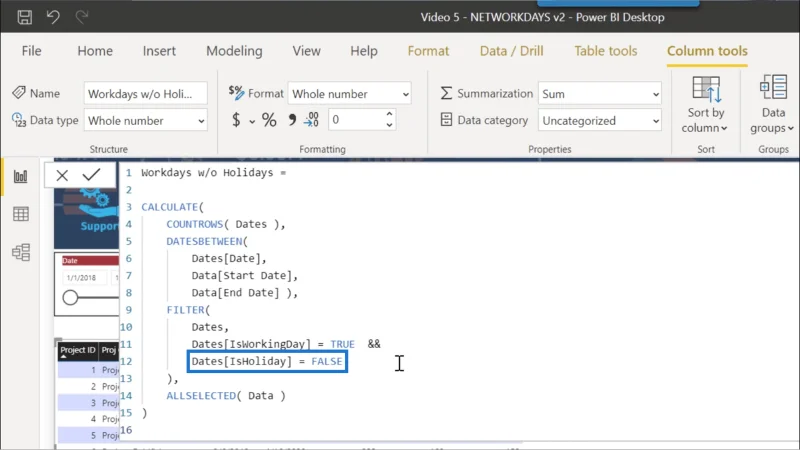This screenshot has height=450, width=800.
Task: Click DATESBETWEEN in the formula
Action: tap(204, 241)
